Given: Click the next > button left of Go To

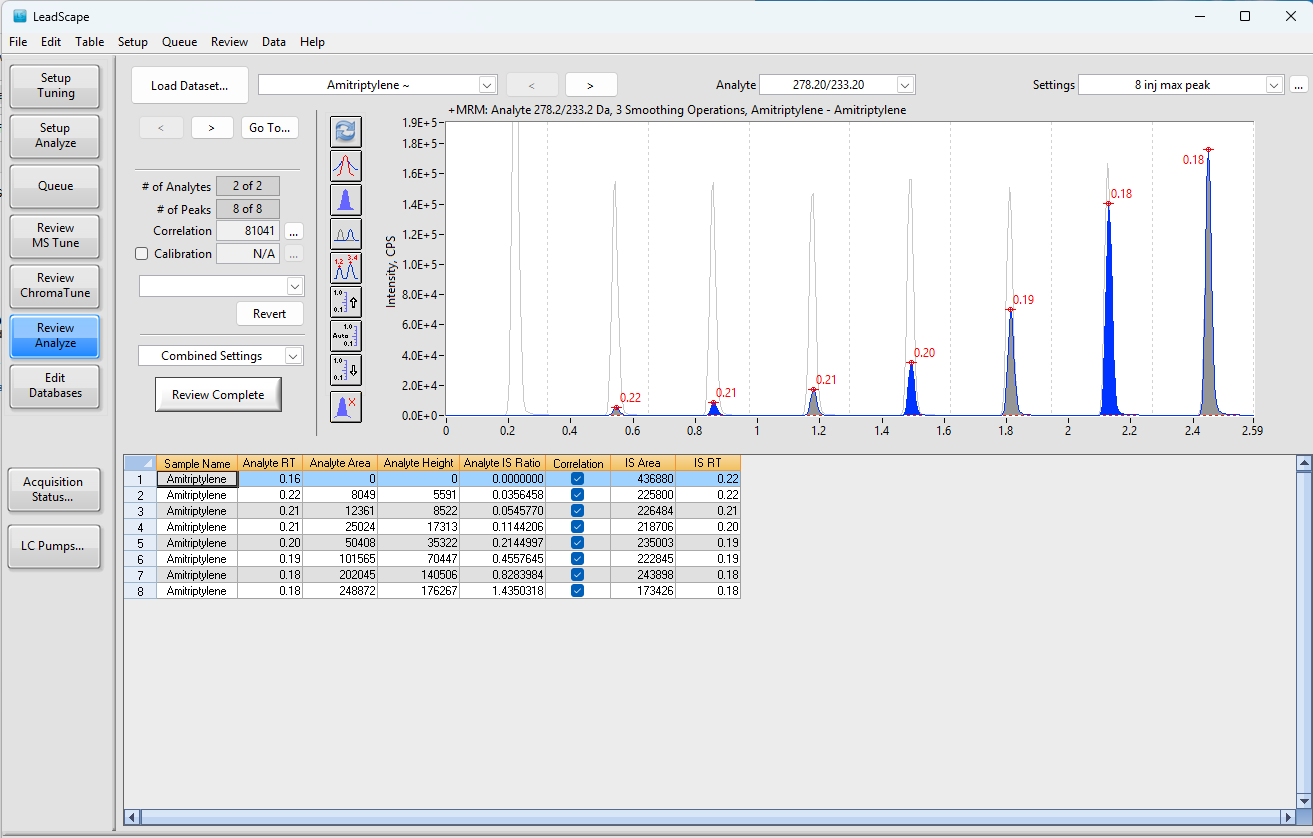Looking at the screenshot, I should (212, 128).
